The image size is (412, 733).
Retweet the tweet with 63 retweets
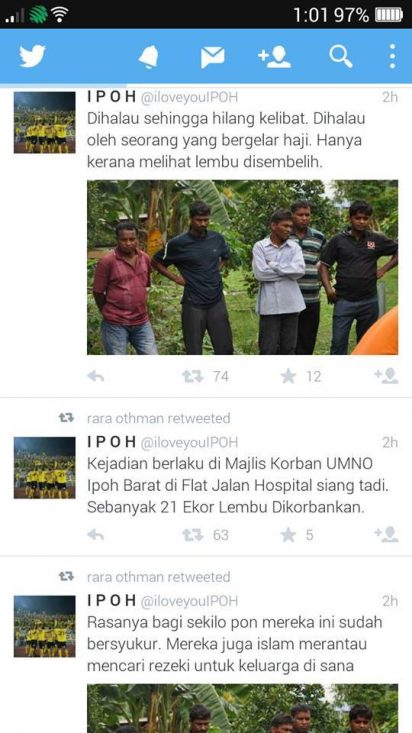(193, 535)
